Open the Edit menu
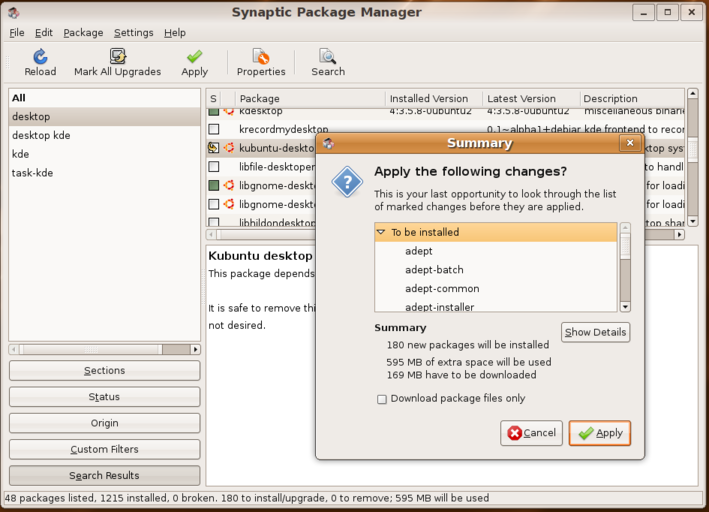Screen dimensions: 709x512 coord(44,33)
